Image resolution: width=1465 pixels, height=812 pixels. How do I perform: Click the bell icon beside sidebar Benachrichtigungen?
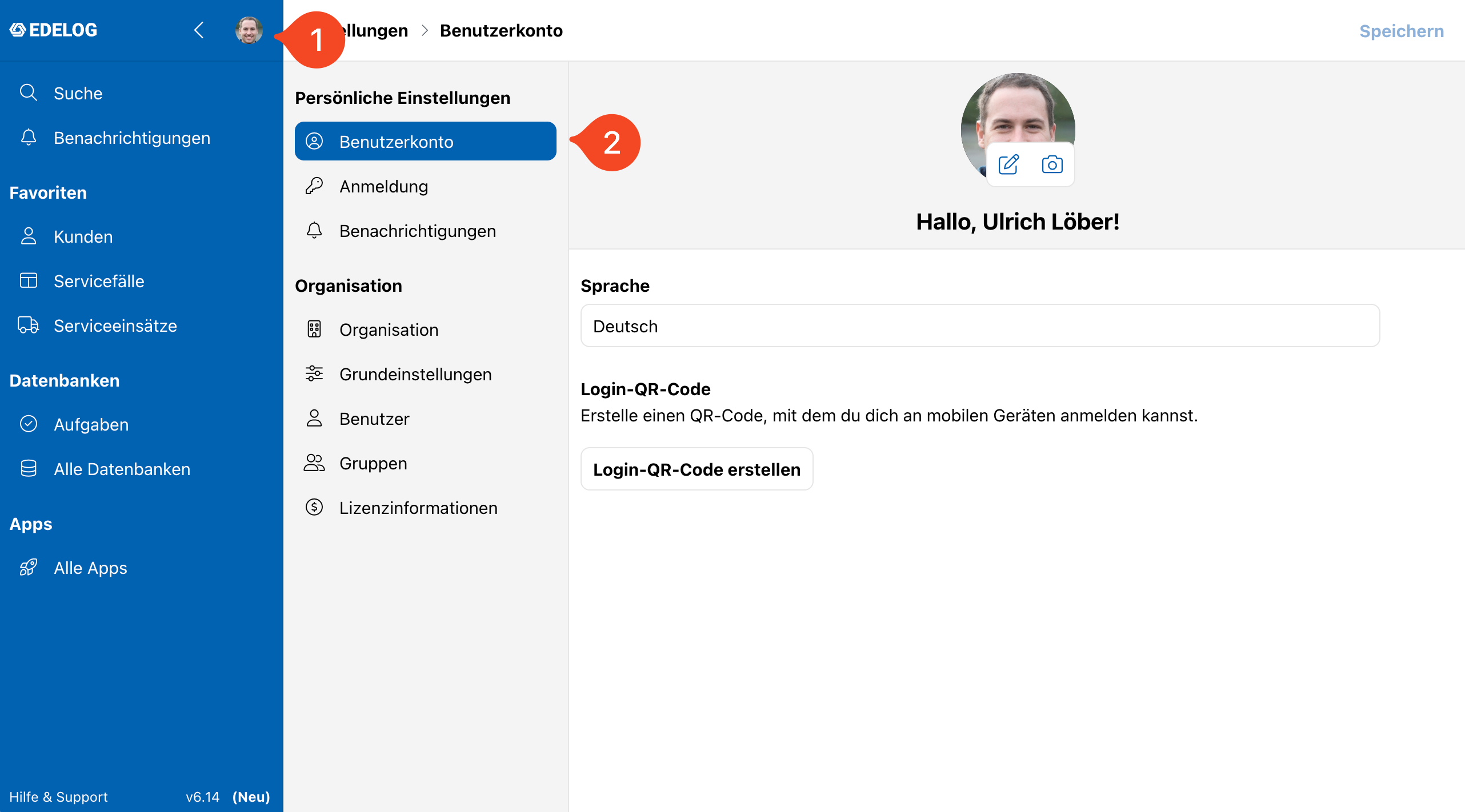29,137
